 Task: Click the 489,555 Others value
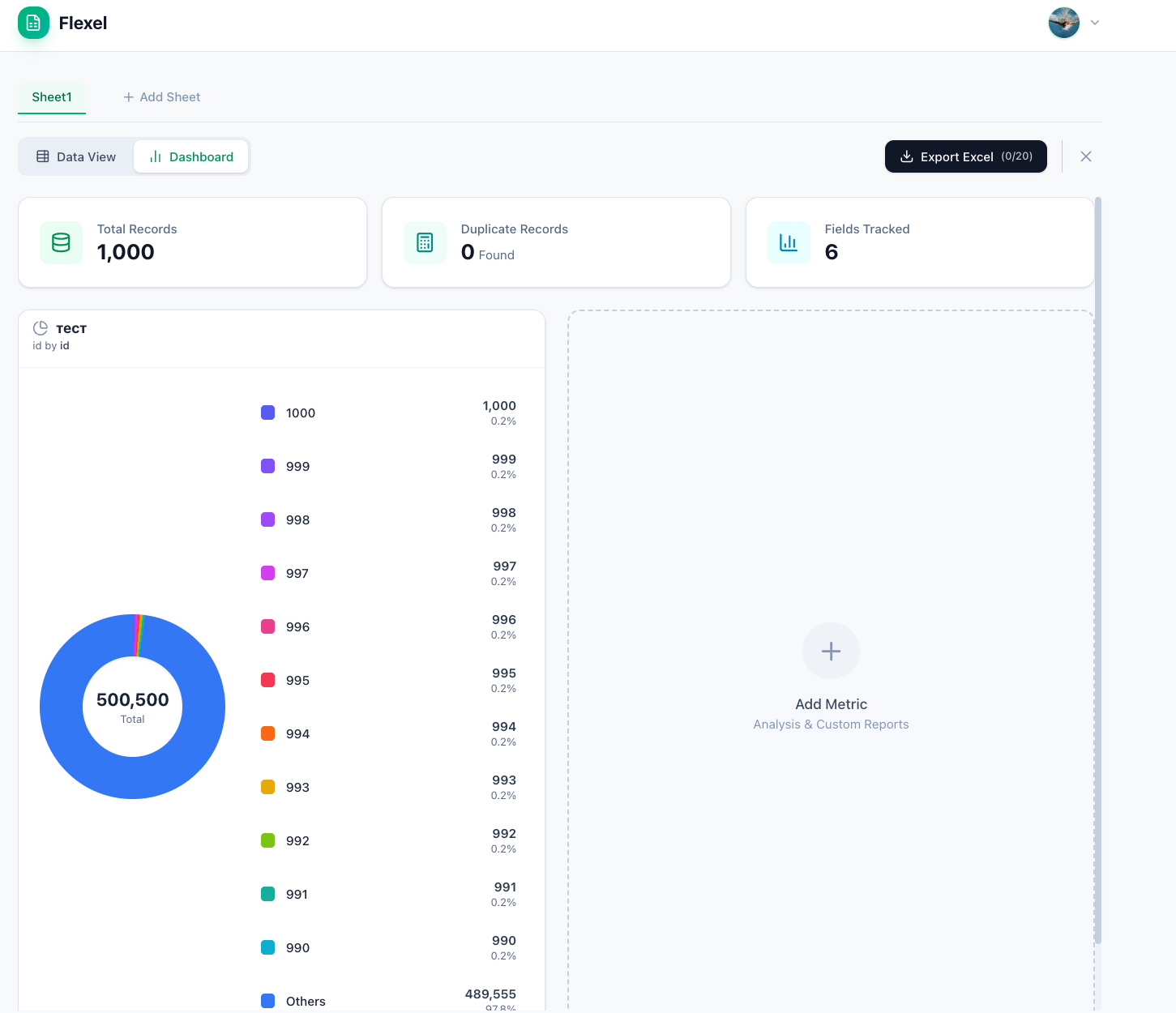click(490, 994)
